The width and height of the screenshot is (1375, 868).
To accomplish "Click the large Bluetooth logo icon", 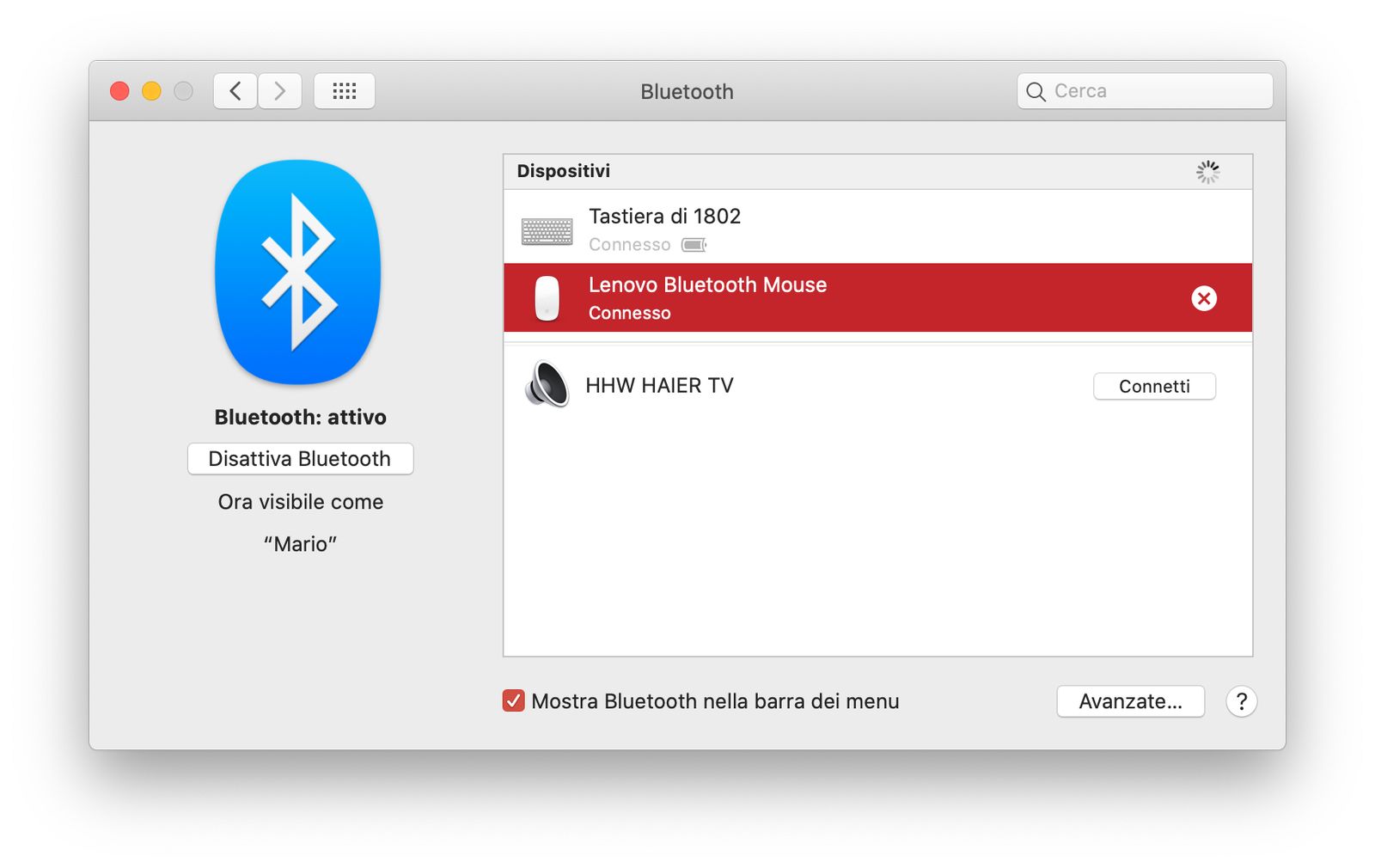I will (x=297, y=272).
